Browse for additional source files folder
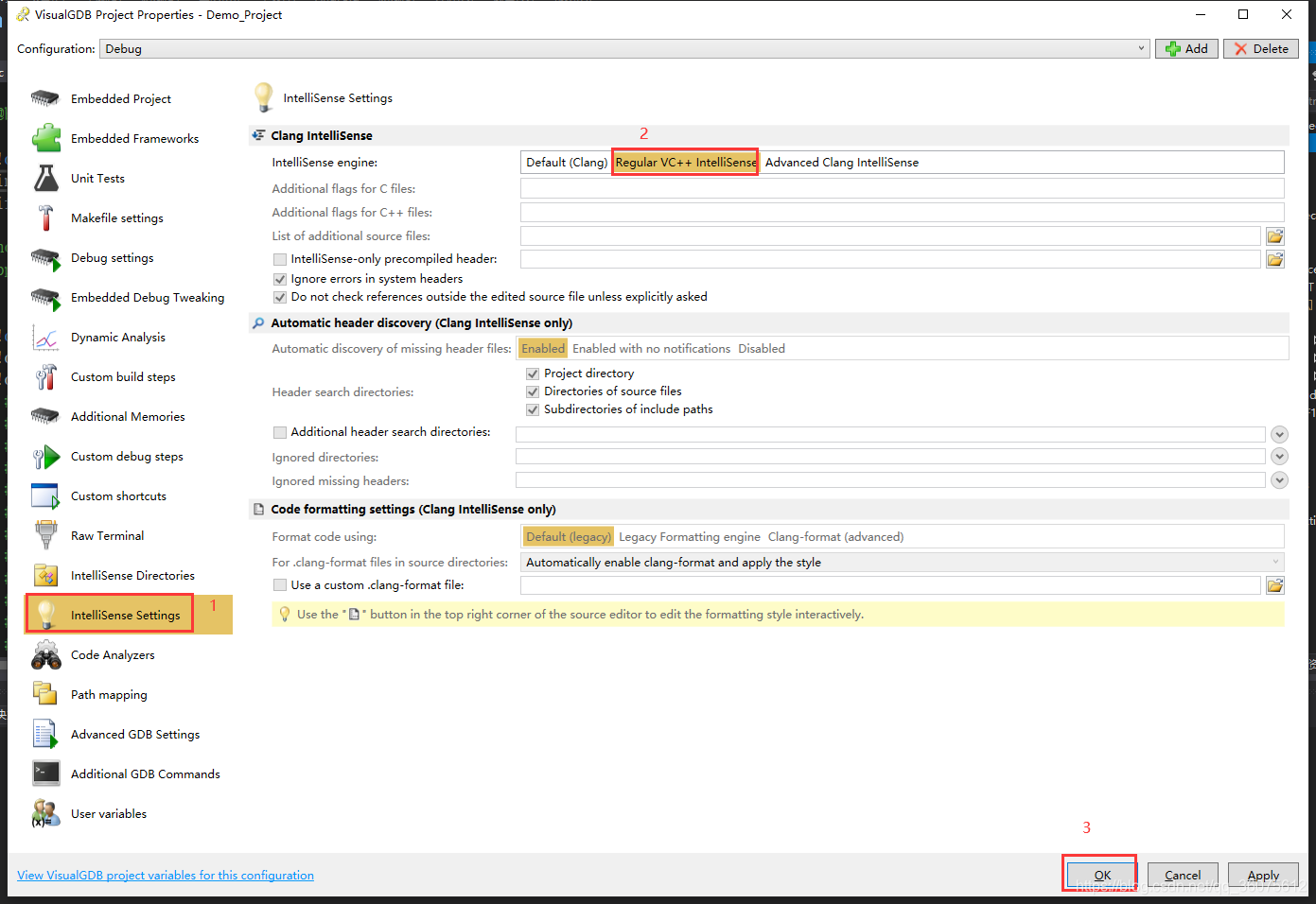This screenshot has width=1316, height=904. tap(1275, 236)
